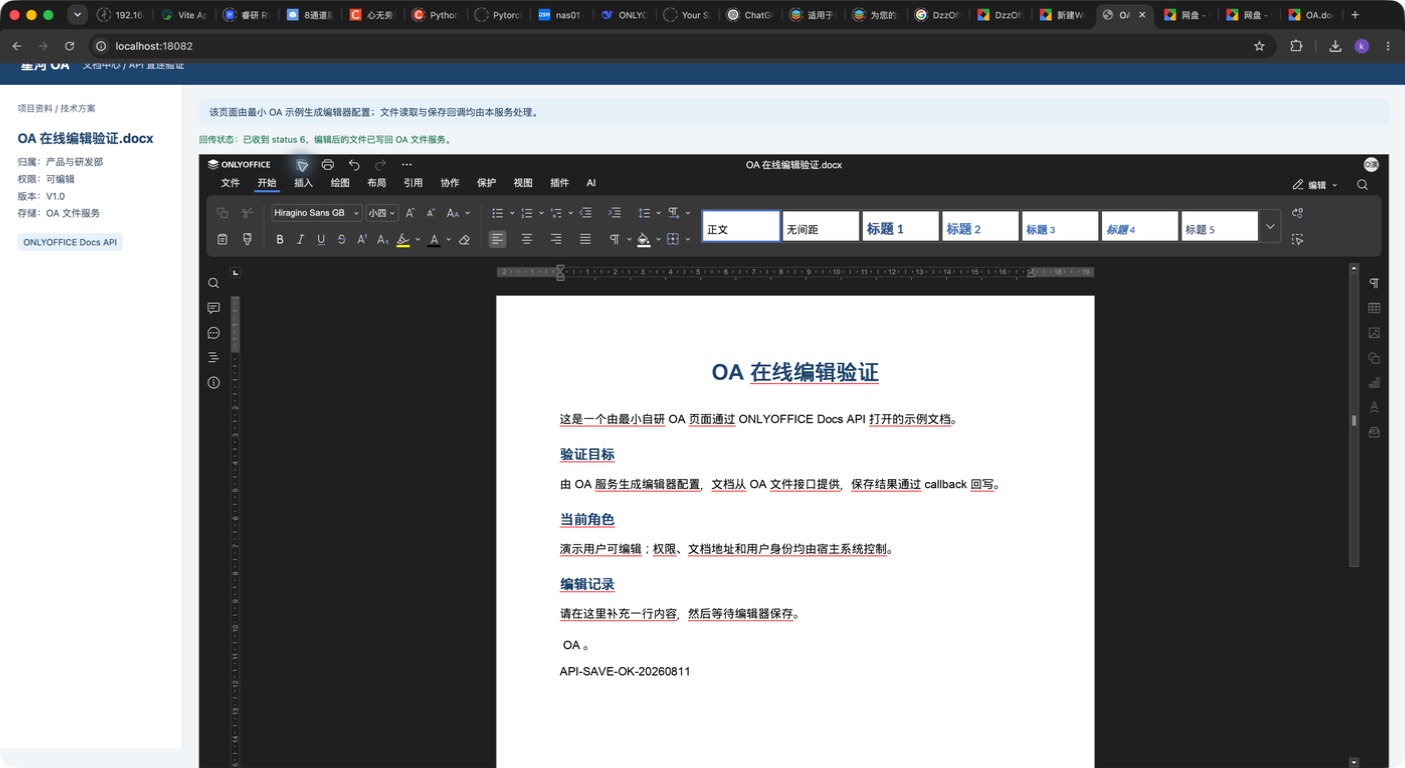Click the ONLYOFFICE Docs API tag

pyautogui.click(x=70, y=242)
